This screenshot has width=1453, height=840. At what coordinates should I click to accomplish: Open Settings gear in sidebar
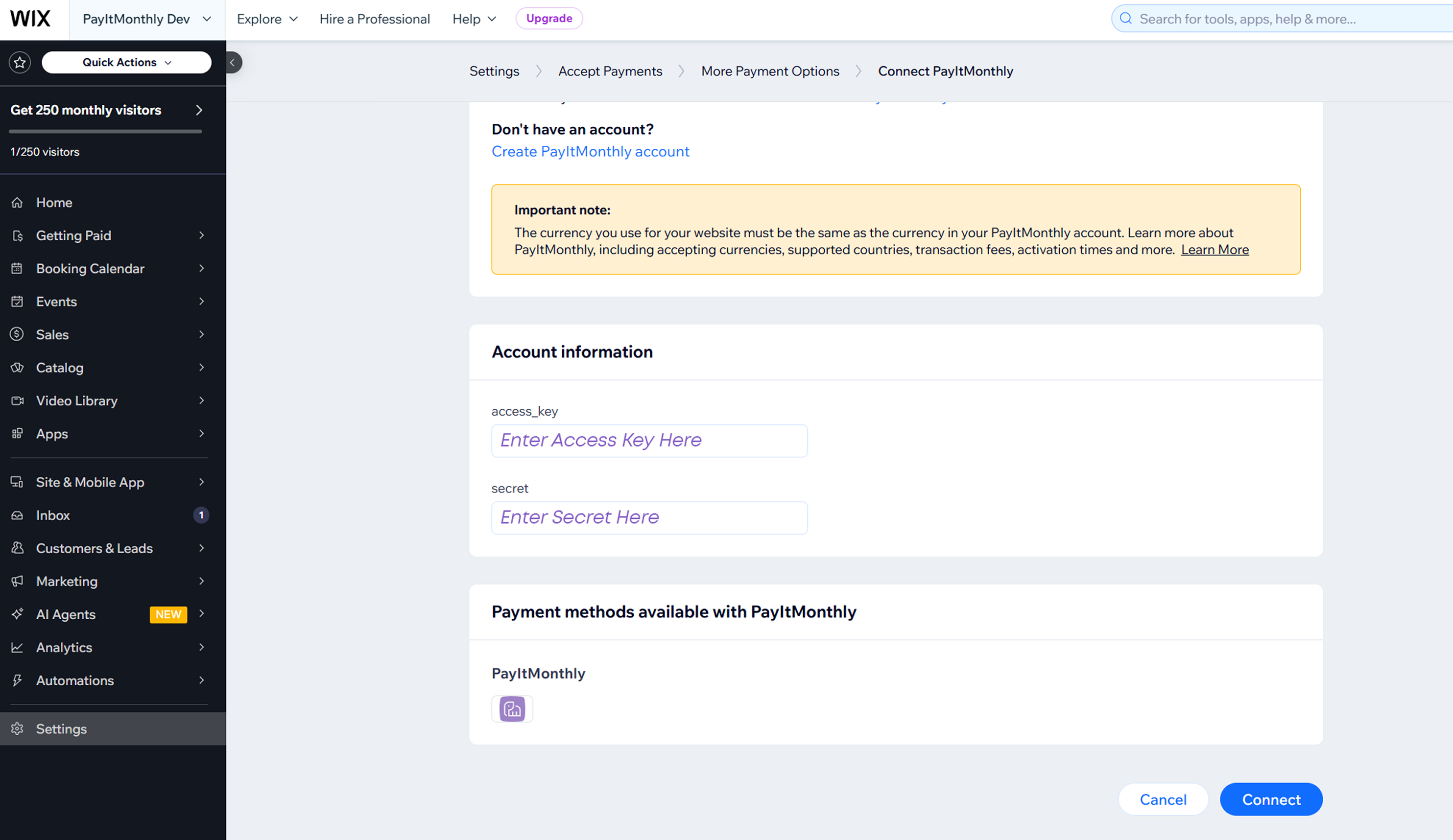(x=17, y=728)
